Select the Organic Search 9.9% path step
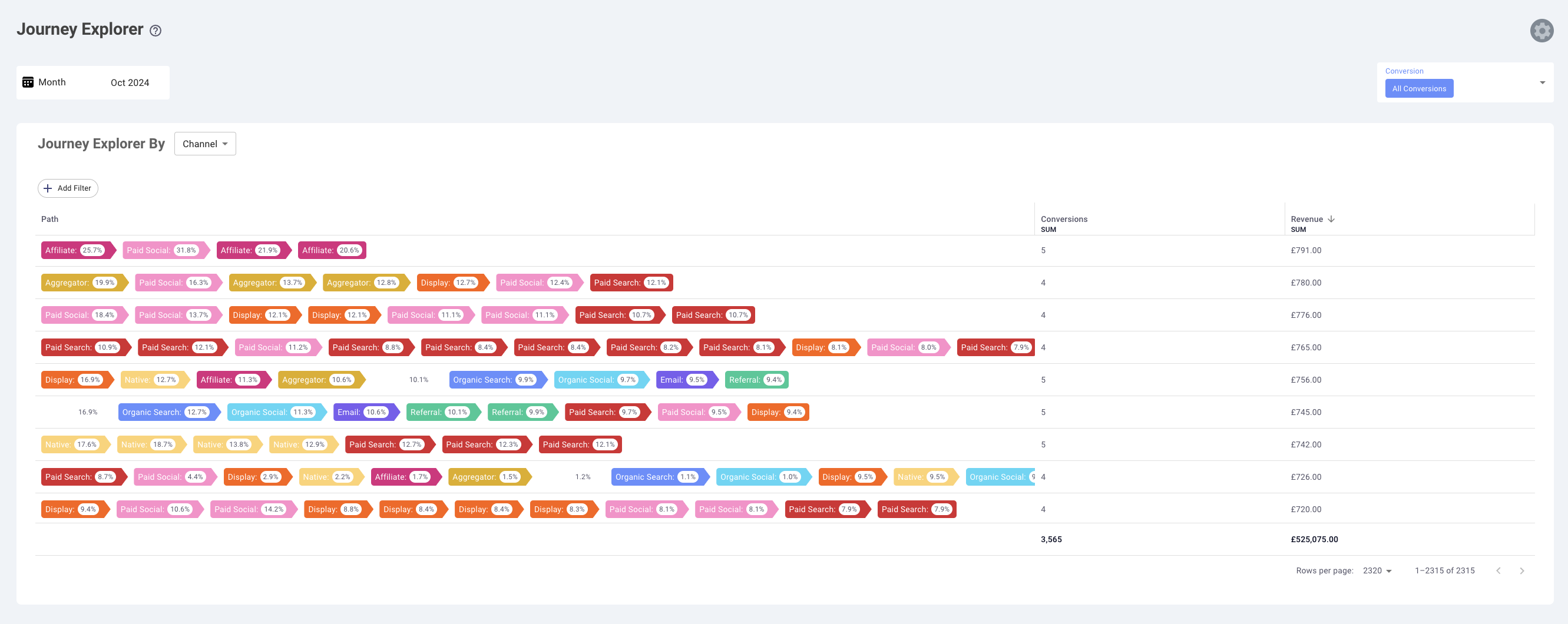 pyautogui.click(x=498, y=380)
